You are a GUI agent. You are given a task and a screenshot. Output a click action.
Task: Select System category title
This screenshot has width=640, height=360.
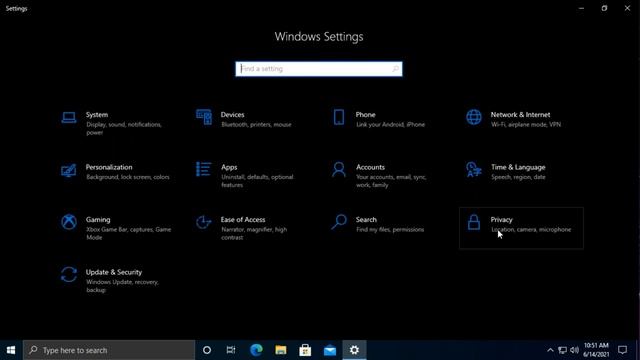tap(97, 115)
